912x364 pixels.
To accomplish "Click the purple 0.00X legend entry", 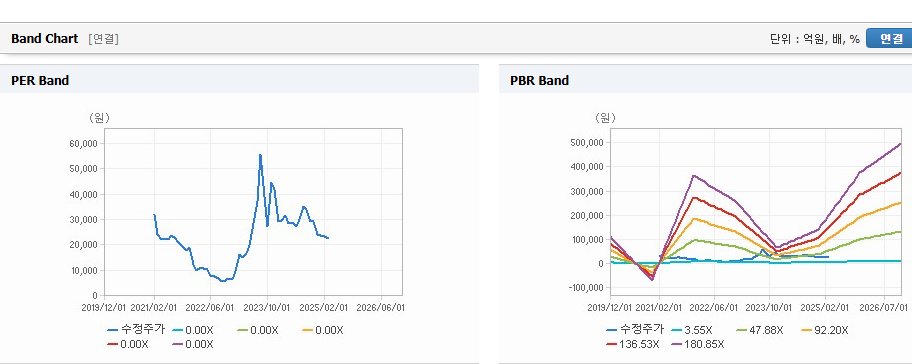I will tap(193, 344).
